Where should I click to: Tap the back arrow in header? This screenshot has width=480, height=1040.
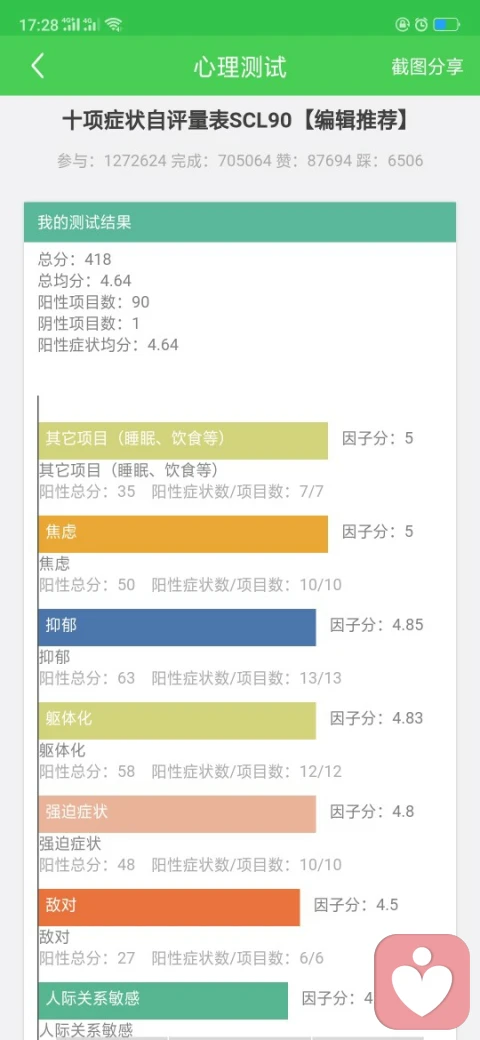click(38, 66)
